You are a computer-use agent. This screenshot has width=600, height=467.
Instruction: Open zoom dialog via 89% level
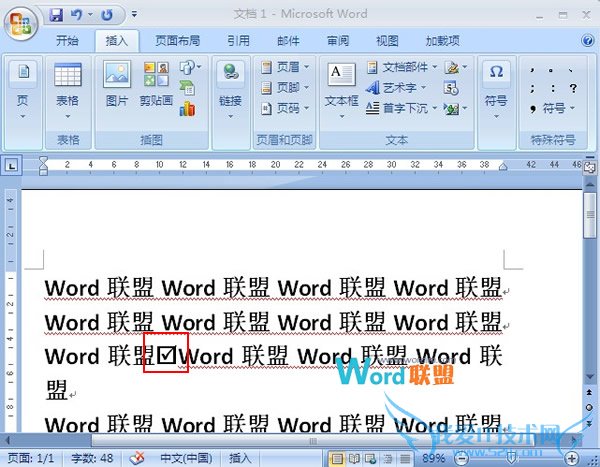(x=433, y=458)
